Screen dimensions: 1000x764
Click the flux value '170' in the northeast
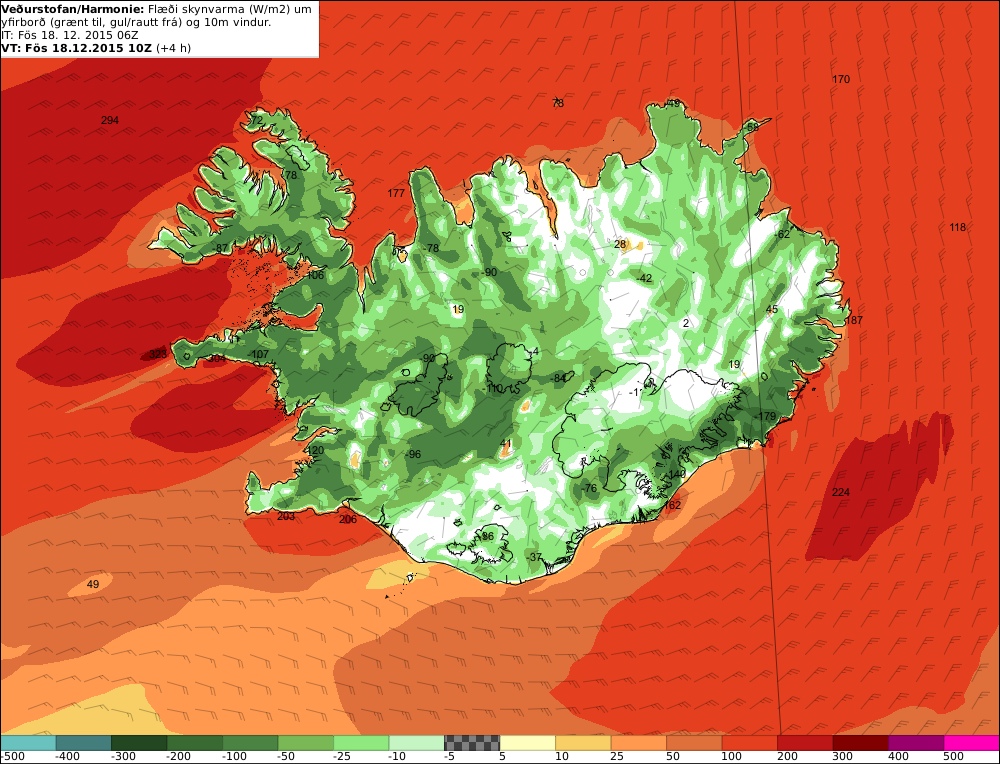click(x=841, y=79)
